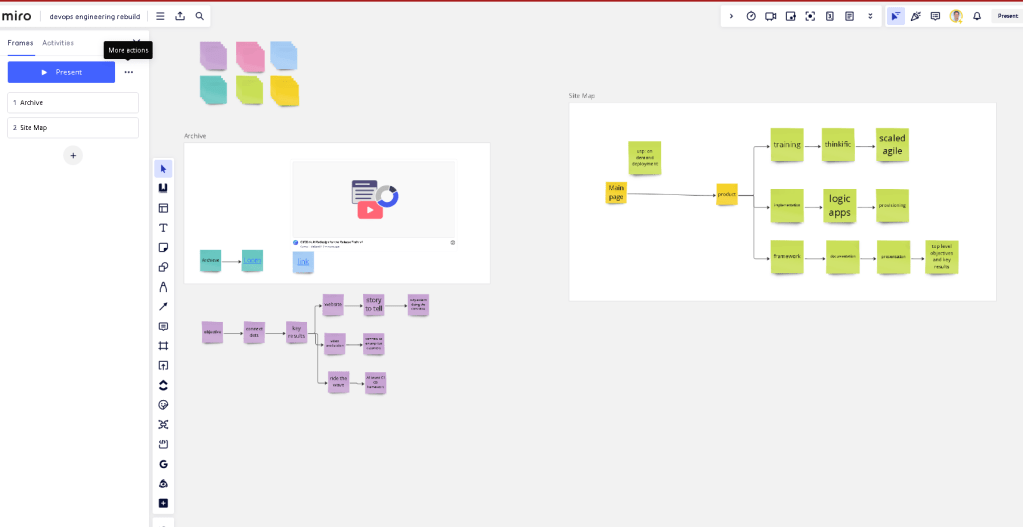Viewport: 1023px width, 527px height.
Task: Select the Site Map frame in list
Action: (73, 128)
